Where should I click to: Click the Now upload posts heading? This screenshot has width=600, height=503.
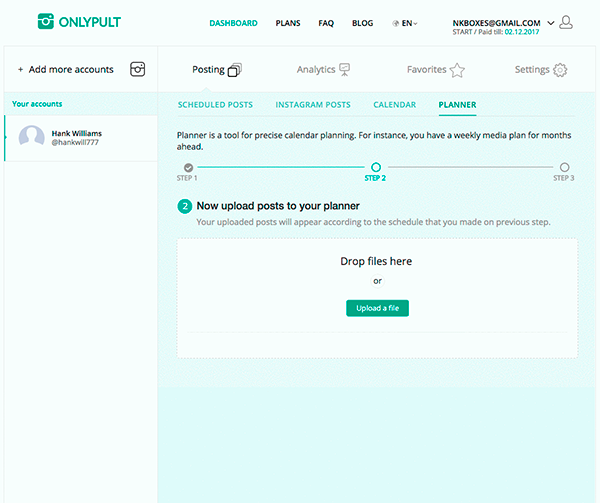278,206
